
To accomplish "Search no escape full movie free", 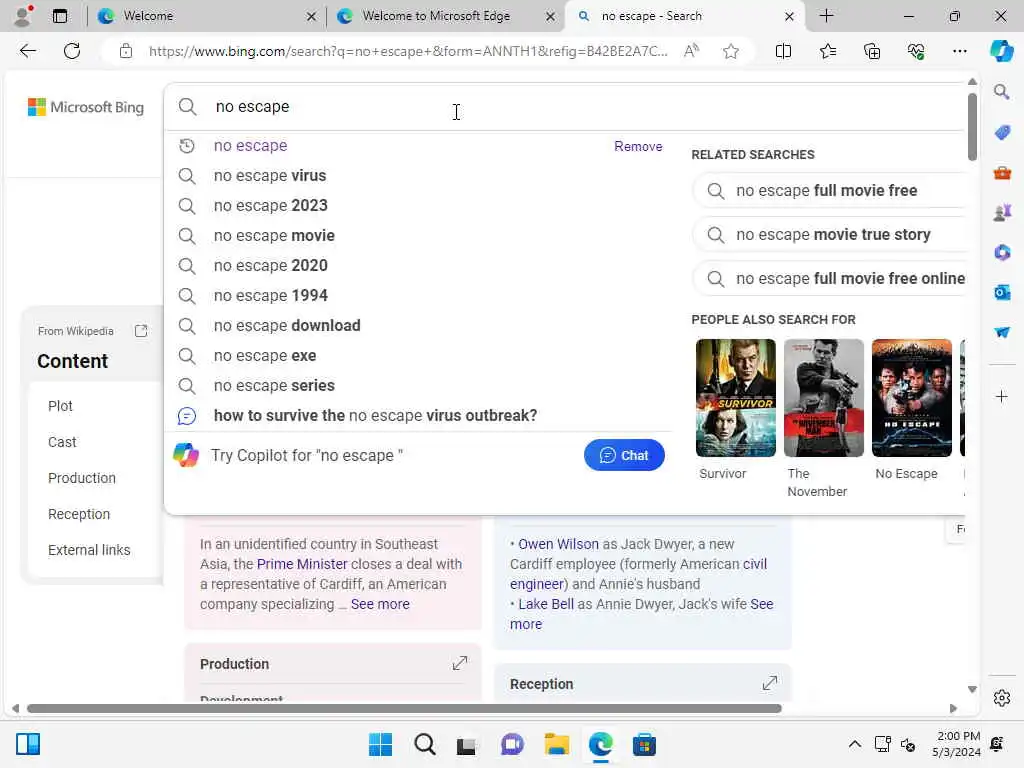I will pos(828,191).
